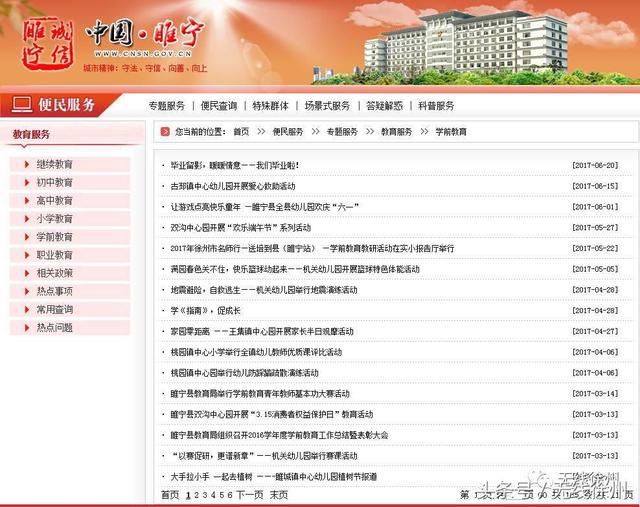Click 教育服务 in the breadcrumb
The width and height of the screenshot is (640, 507).
tap(396, 131)
